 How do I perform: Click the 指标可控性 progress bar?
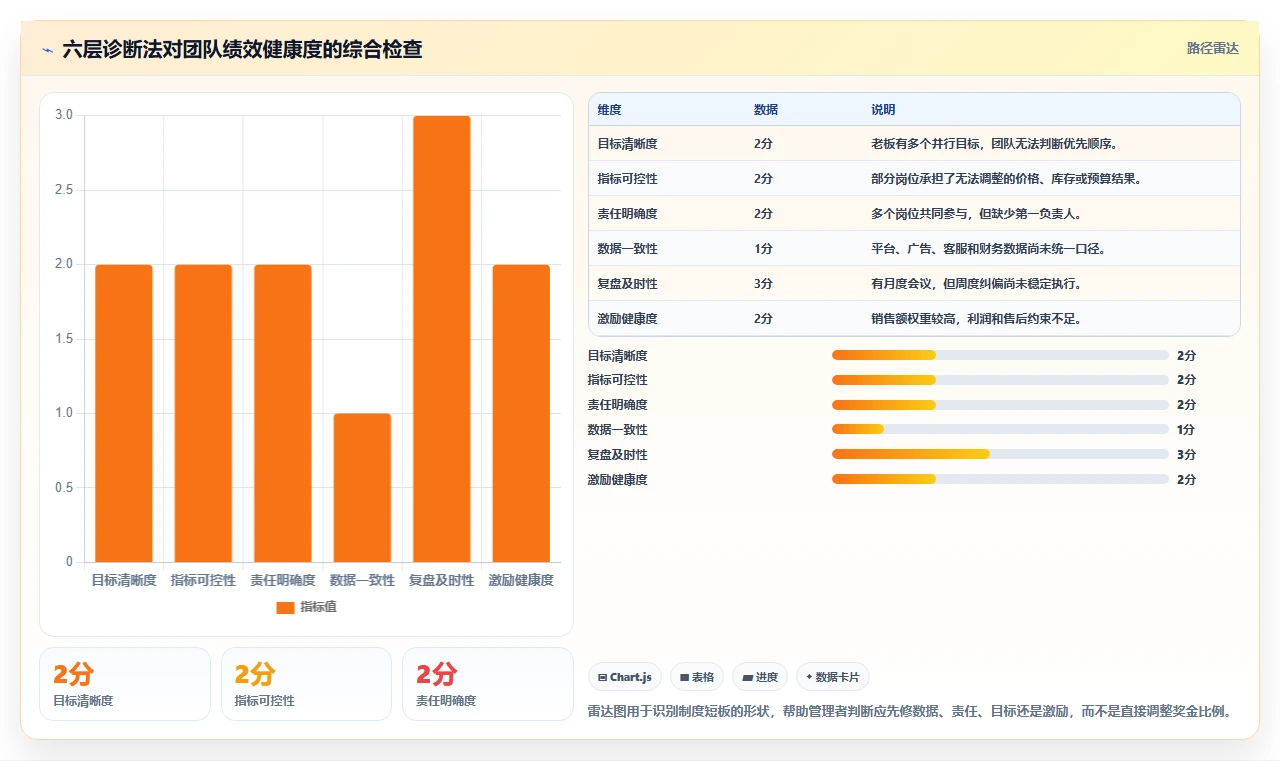(x=1000, y=380)
